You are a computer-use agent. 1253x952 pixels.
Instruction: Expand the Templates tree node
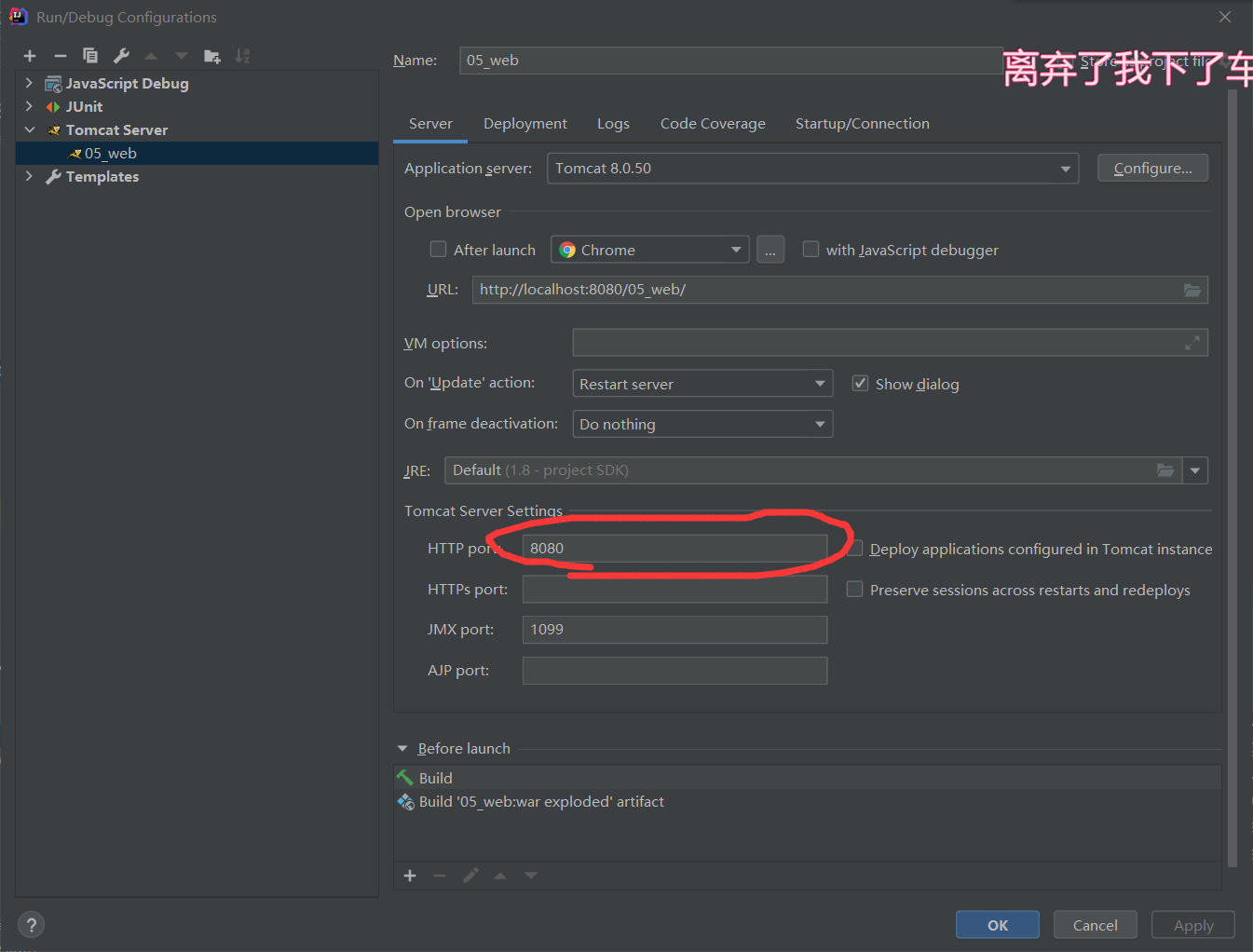click(29, 177)
